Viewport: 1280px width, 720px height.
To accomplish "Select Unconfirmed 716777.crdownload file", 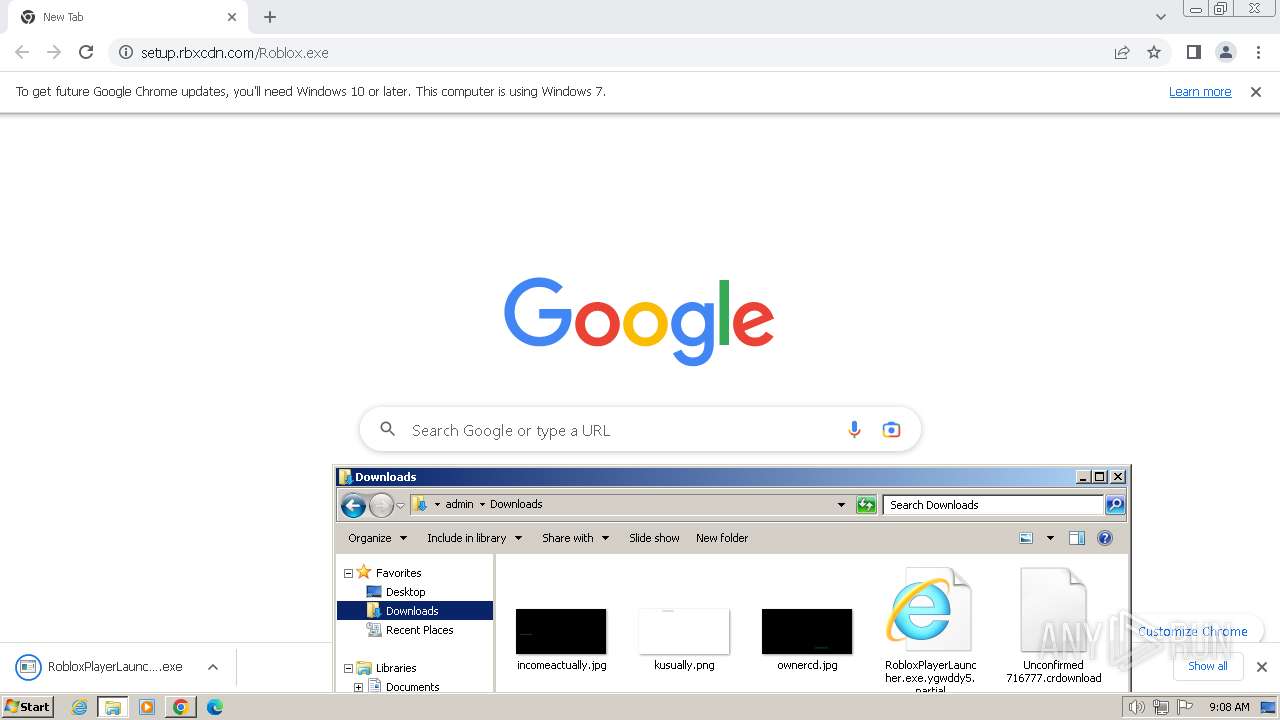I will pos(1053,626).
